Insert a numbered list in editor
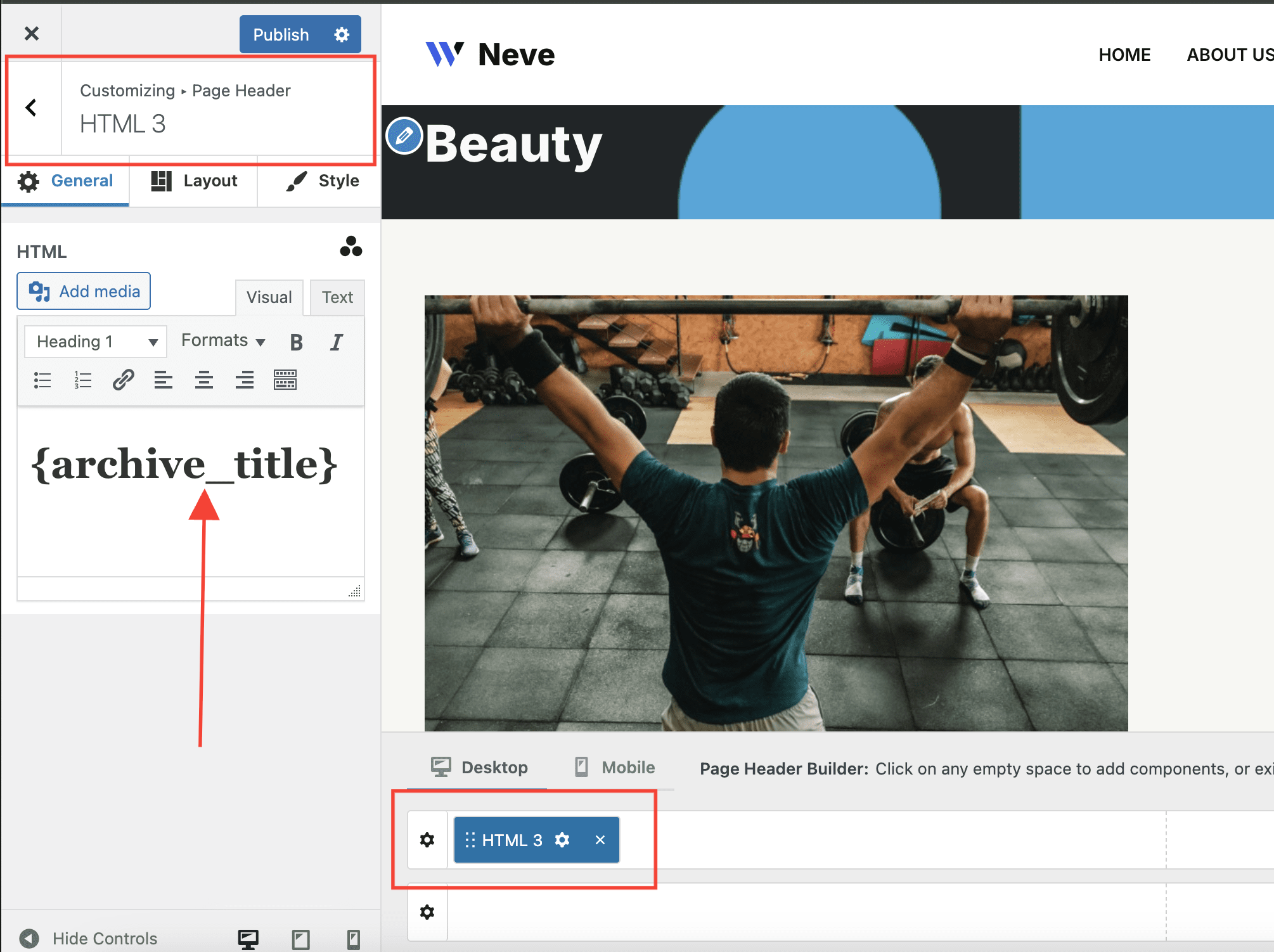The width and height of the screenshot is (1274, 952). [83, 380]
